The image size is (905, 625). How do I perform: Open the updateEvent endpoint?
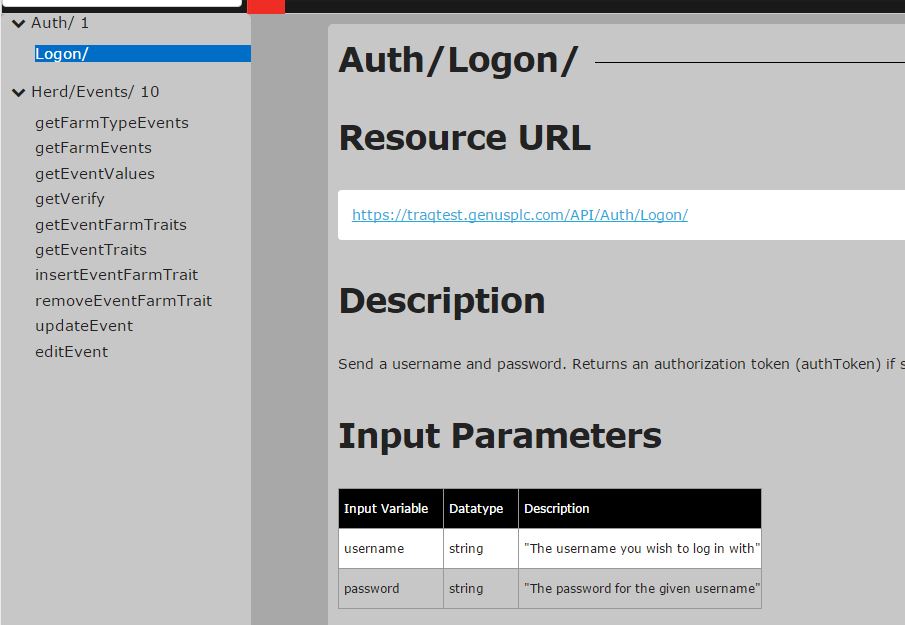coord(84,326)
